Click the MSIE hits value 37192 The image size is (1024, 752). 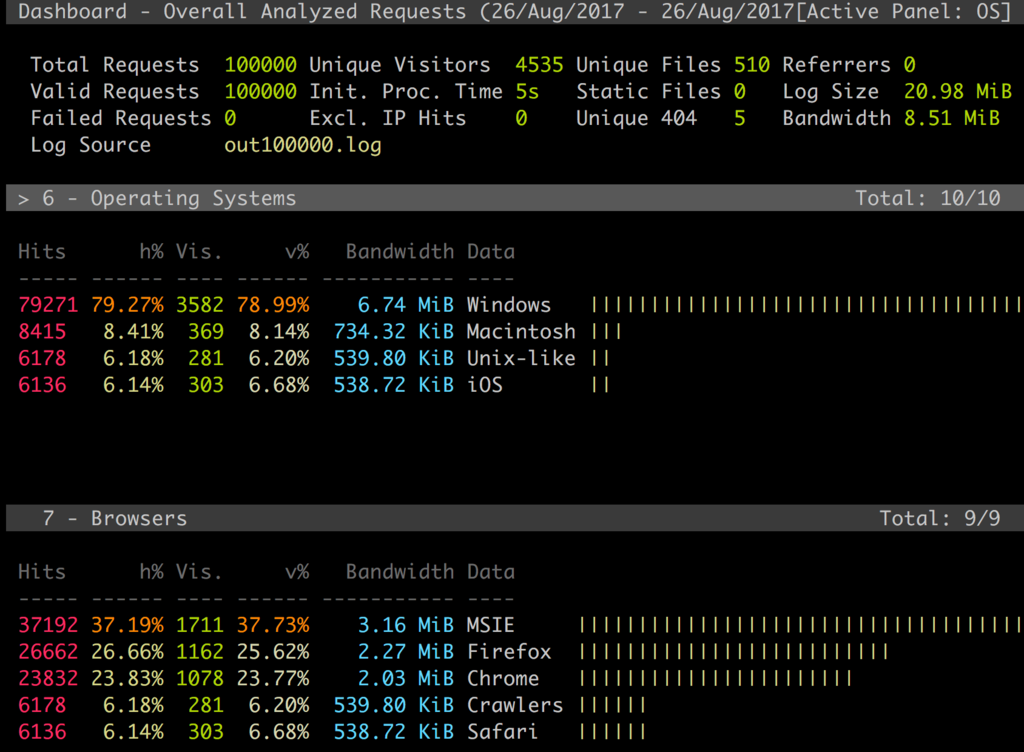[x=48, y=625]
